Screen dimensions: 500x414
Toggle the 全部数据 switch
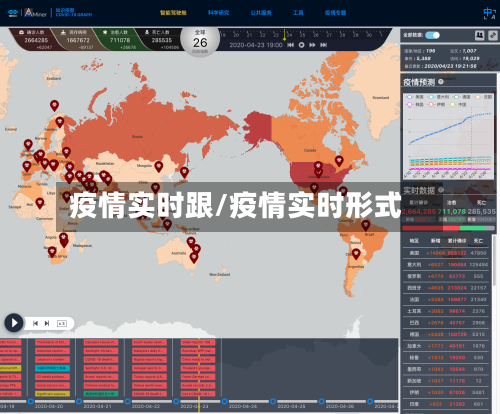tap(432, 35)
